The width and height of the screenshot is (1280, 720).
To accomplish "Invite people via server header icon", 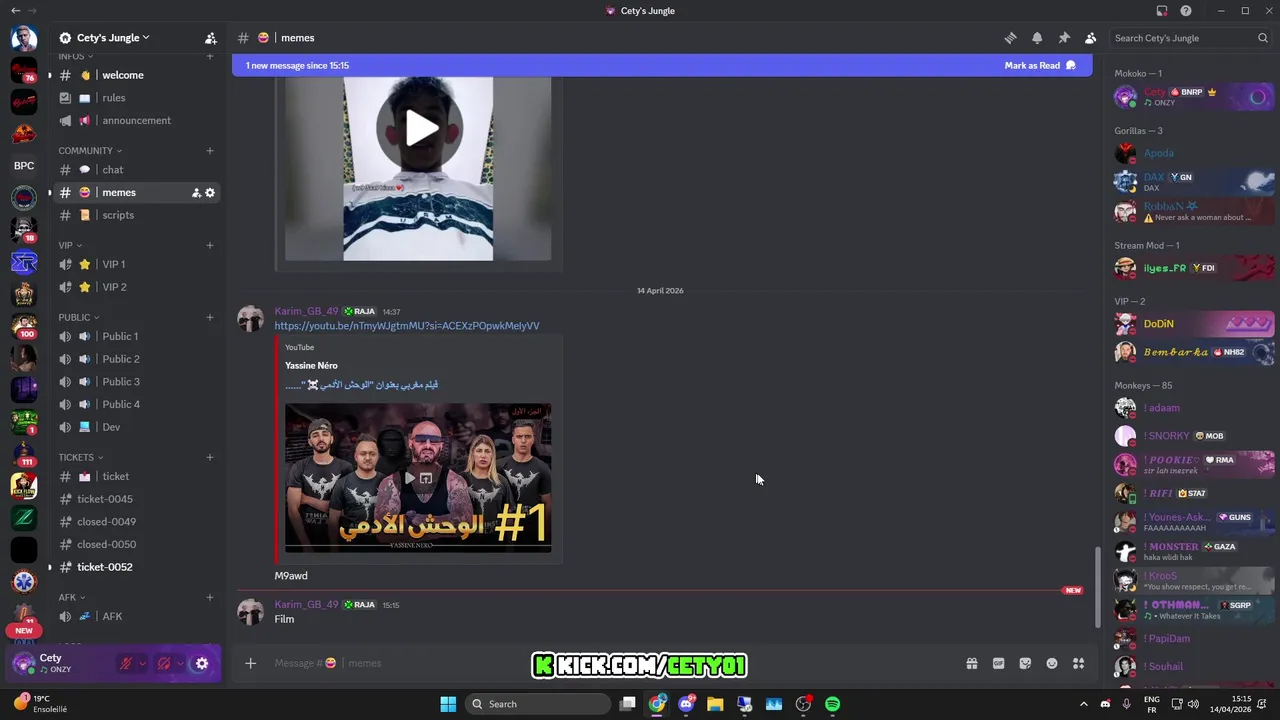I will (x=210, y=38).
